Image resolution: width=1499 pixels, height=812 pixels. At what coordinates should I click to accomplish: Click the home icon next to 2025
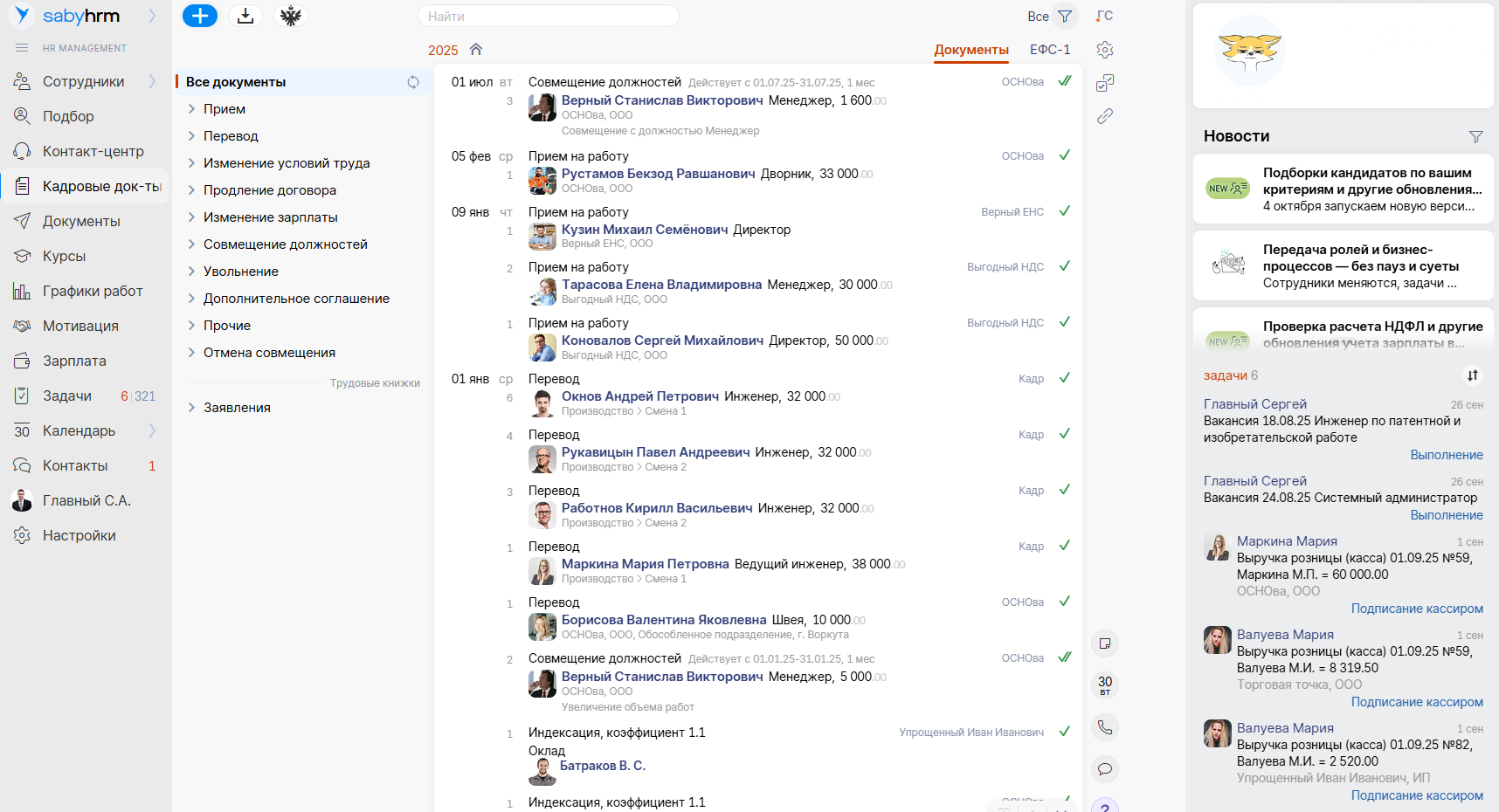click(476, 50)
